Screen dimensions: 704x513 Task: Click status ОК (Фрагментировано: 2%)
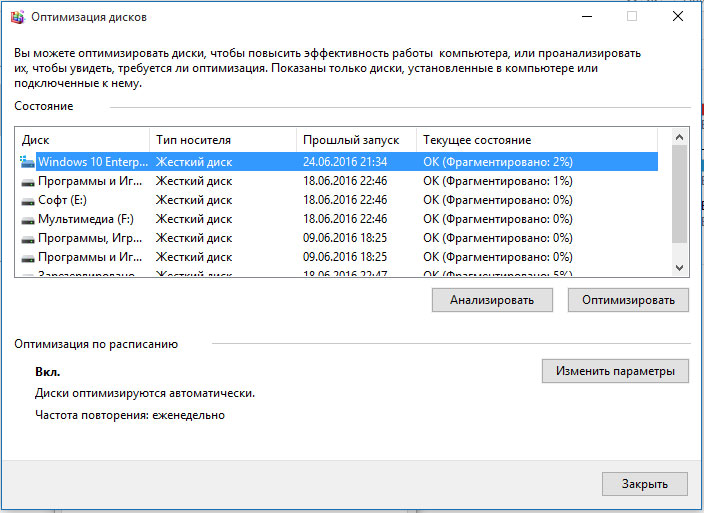pyautogui.click(x=498, y=162)
